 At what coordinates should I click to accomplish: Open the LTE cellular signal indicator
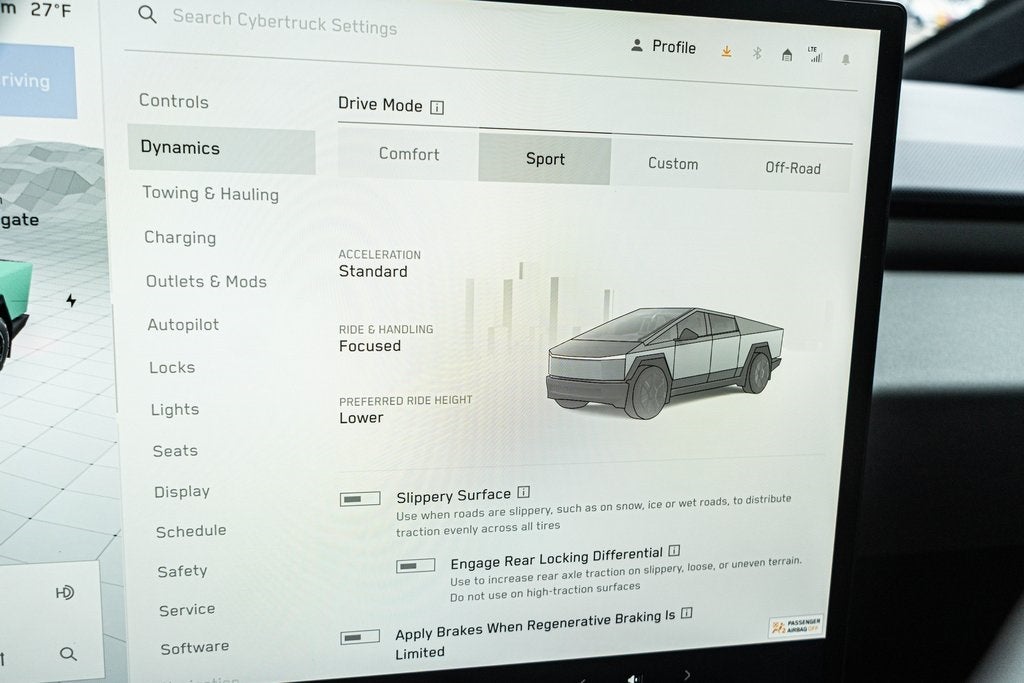pyautogui.click(x=814, y=55)
